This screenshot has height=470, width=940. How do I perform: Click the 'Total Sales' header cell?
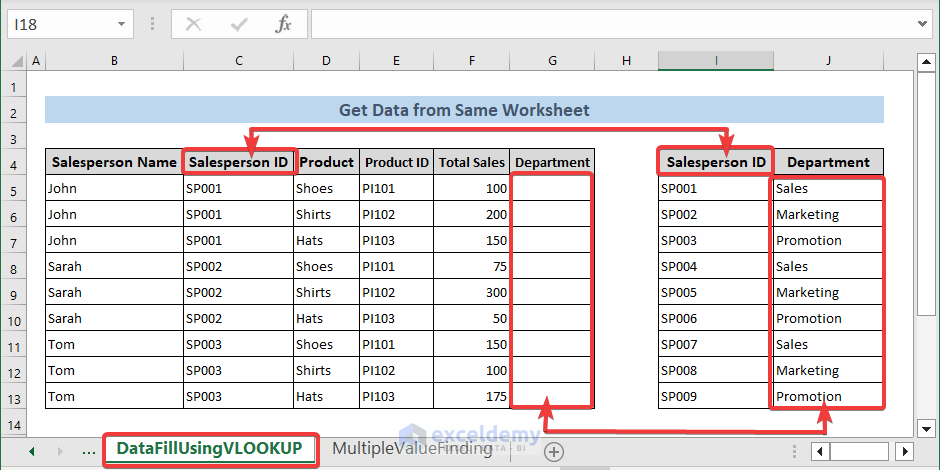pos(472,162)
